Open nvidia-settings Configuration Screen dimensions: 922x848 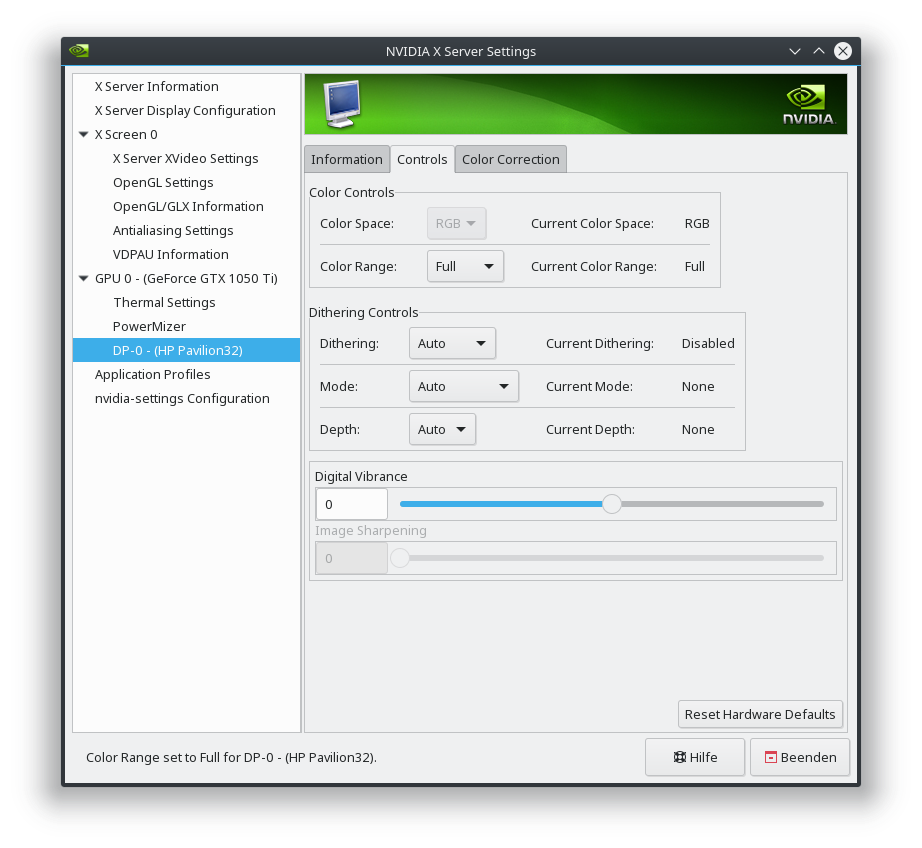pyautogui.click(x=186, y=399)
